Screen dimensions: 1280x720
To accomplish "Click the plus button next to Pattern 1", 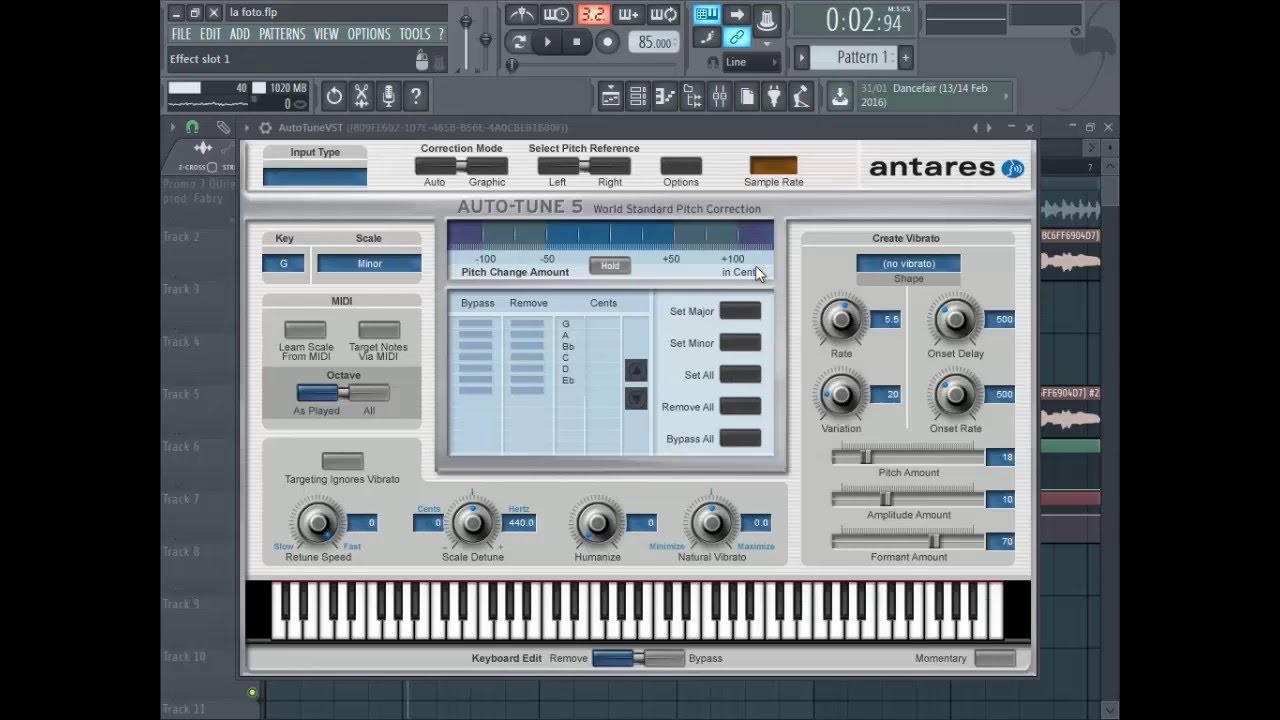I will (906, 58).
